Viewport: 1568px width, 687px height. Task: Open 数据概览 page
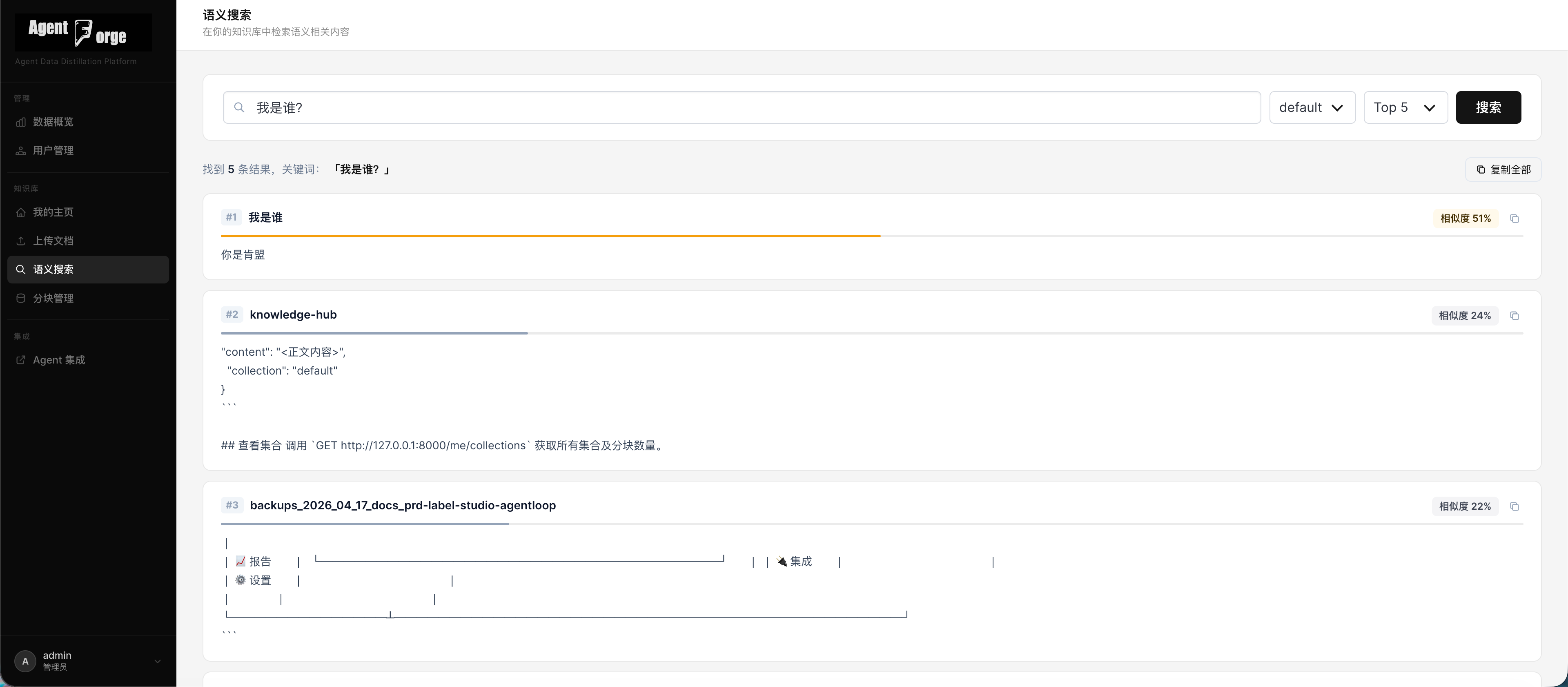[88, 122]
